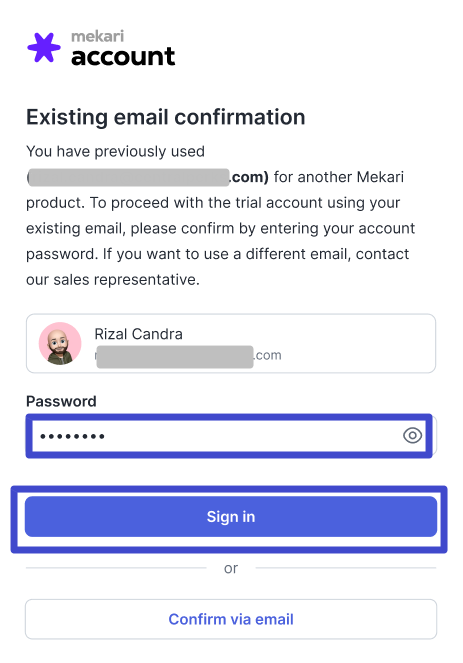Click the bold "account" wordmark
Viewport: 463px width, 663px height.
(123, 57)
